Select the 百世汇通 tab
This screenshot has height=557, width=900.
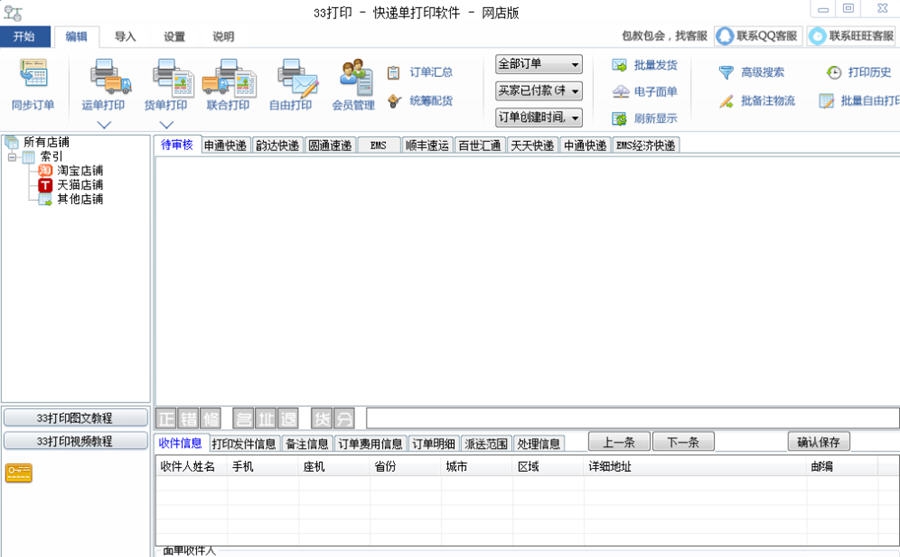480,146
